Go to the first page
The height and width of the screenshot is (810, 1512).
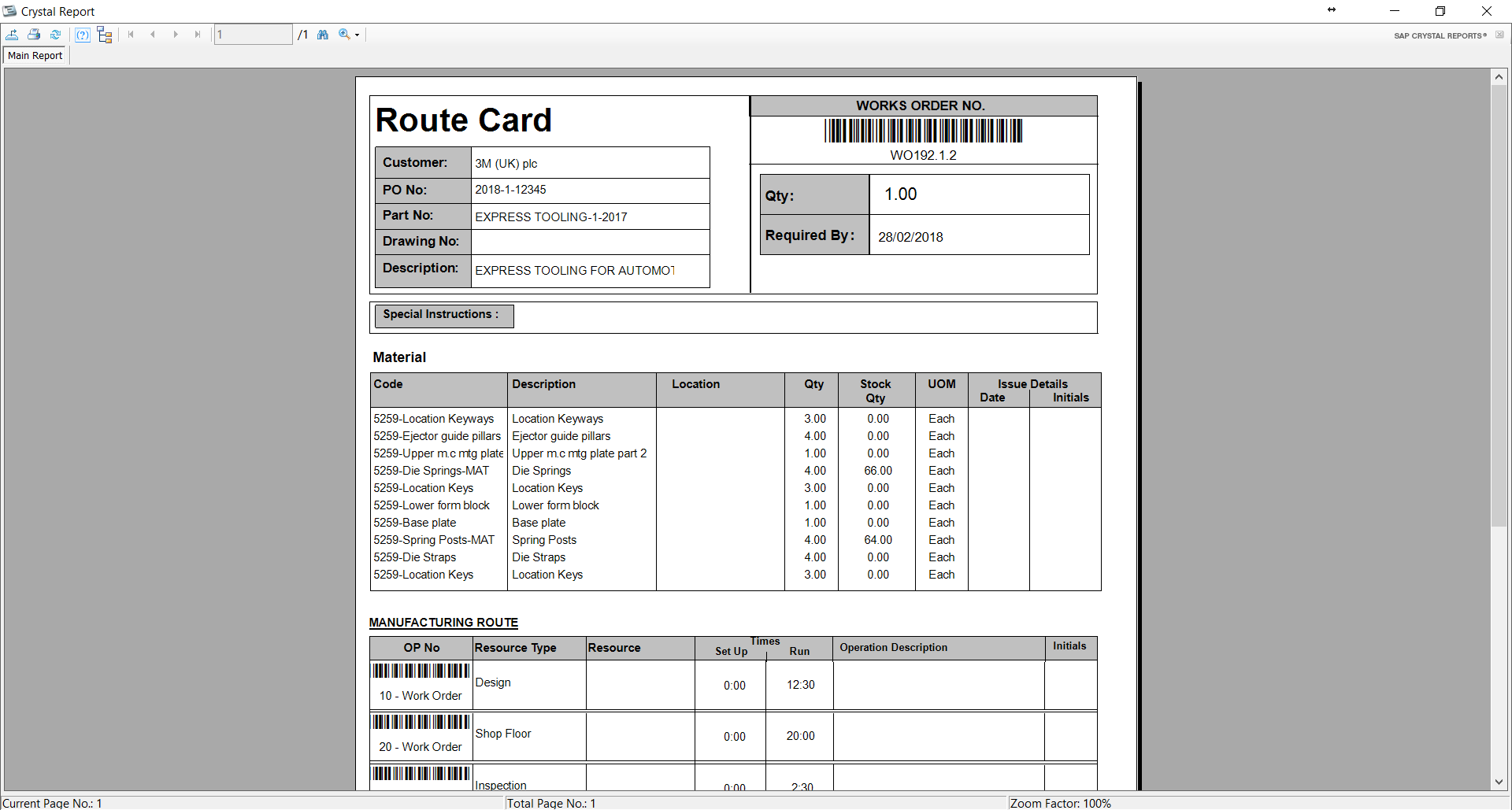[x=131, y=35]
